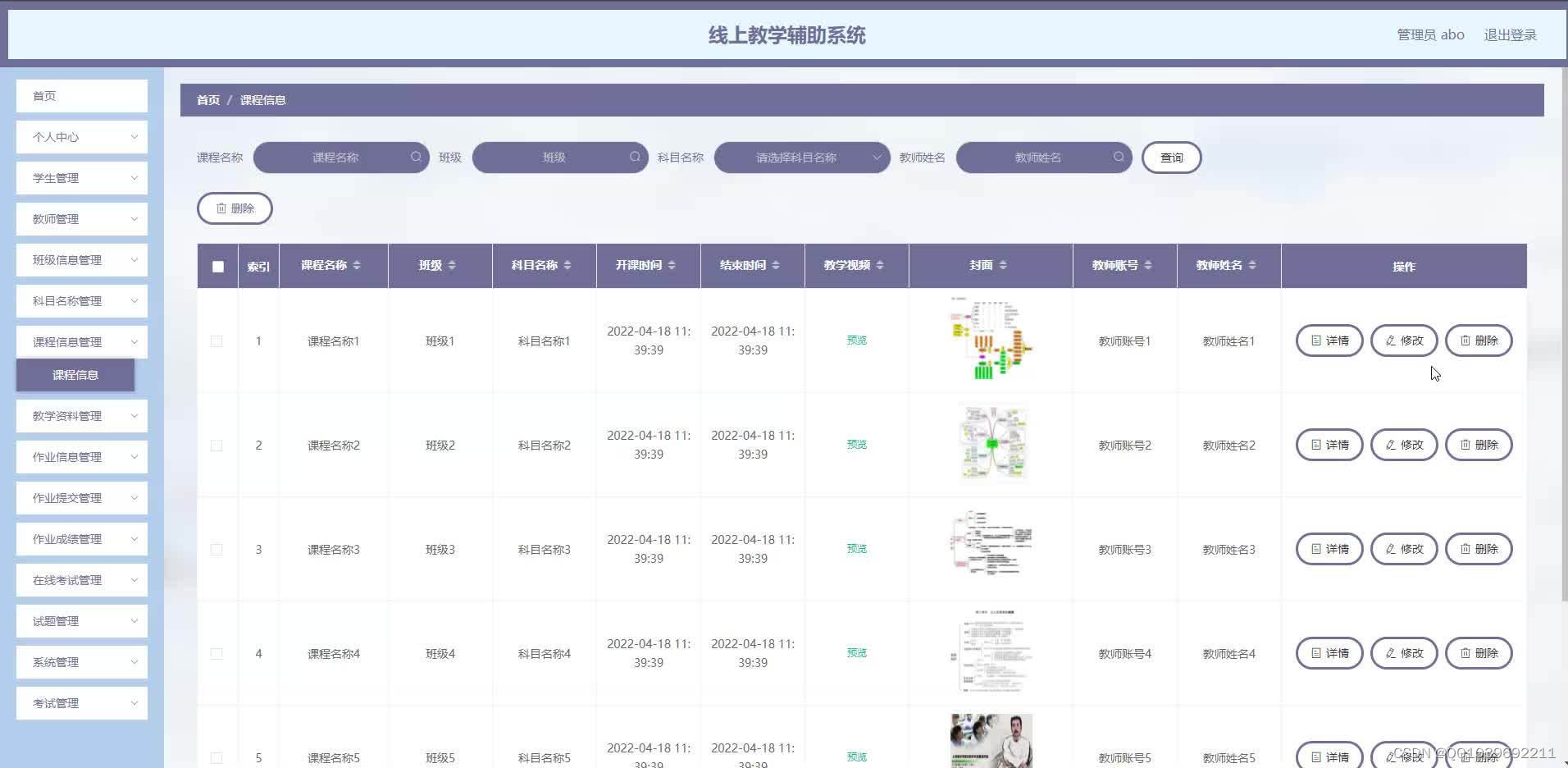The height and width of the screenshot is (768, 1568).
Task: Toggle the select-all checkbox in table header
Action: 217,266
